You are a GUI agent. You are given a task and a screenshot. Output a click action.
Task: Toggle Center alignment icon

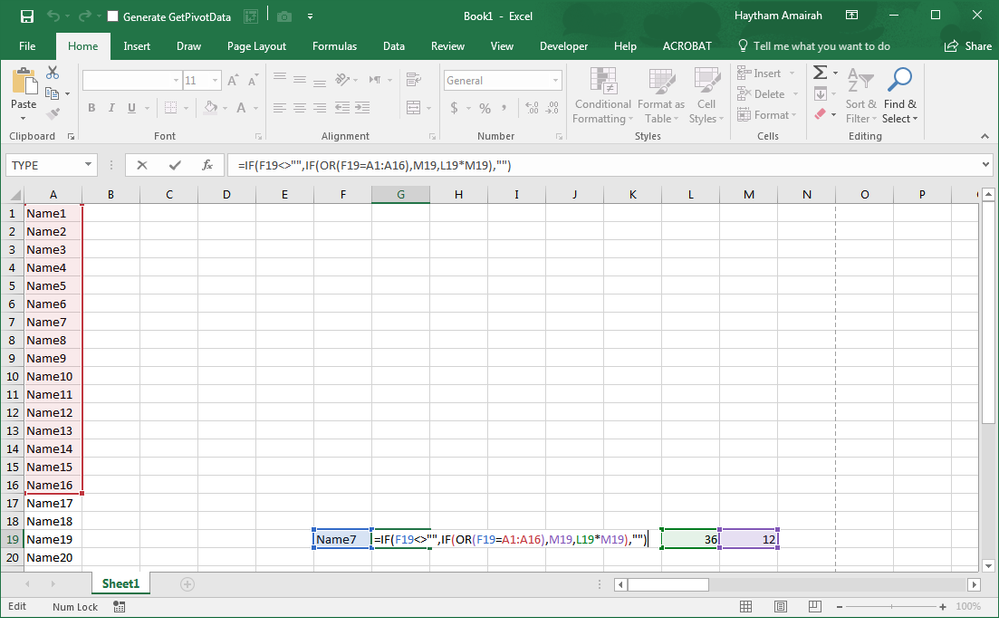click(x=299, y=108)
